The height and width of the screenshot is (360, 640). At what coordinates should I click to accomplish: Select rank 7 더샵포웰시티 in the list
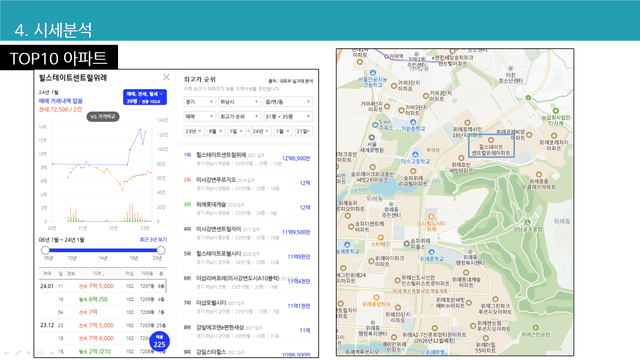point(247,307)
